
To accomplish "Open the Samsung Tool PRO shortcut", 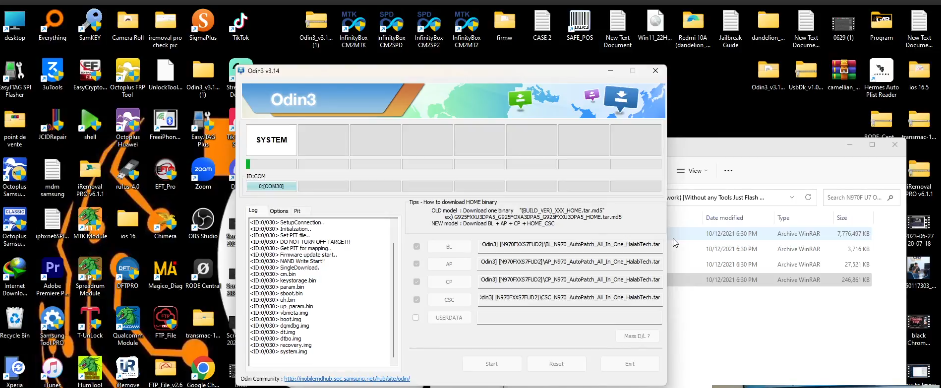I will pos(52,327).
